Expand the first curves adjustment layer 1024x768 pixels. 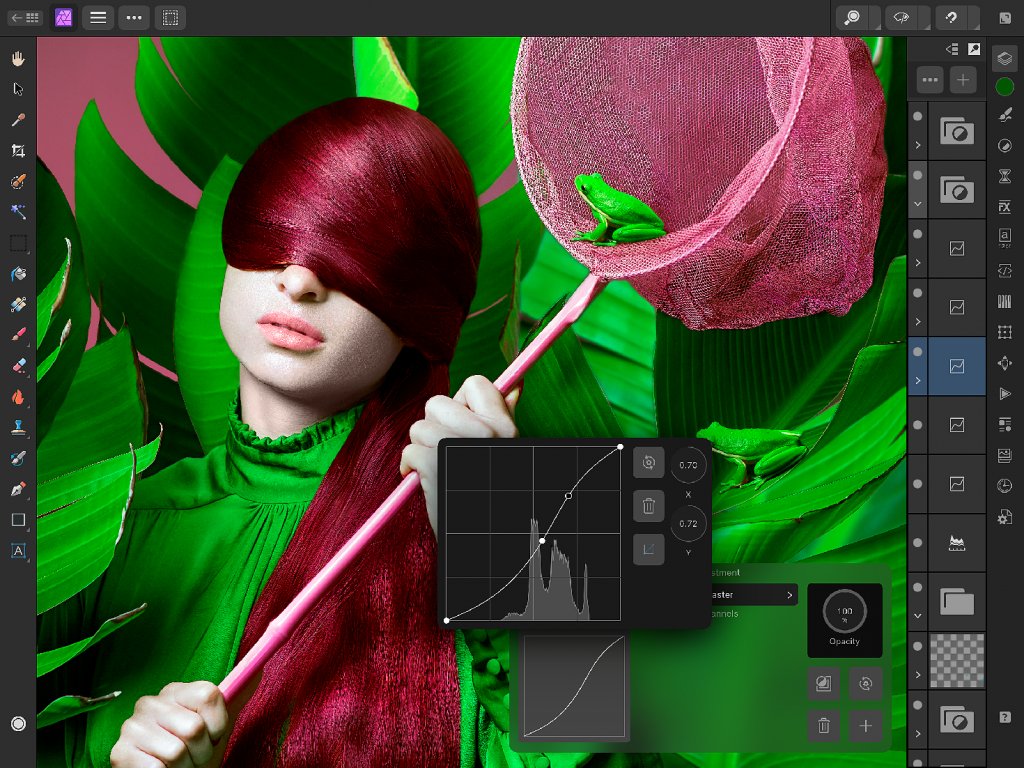click(x=918, y=263)
